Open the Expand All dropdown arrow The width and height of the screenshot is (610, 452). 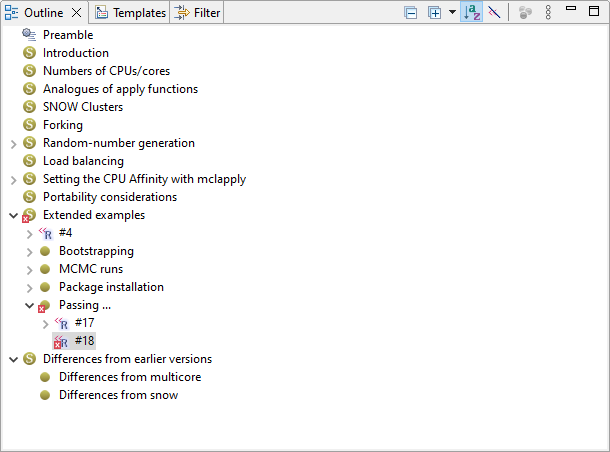[x=452, y=13]
